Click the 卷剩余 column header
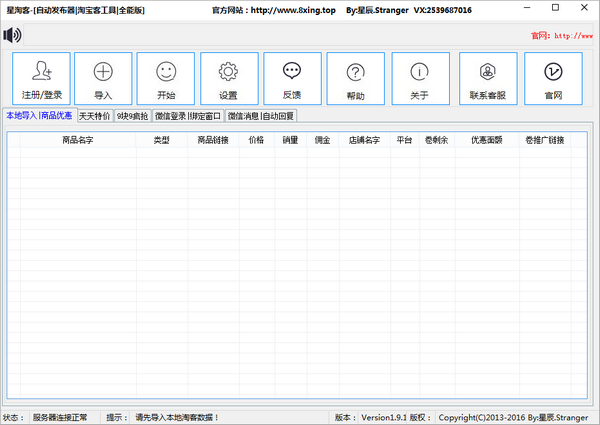Screen dimensions: 600x425 click(x=437, y=140)
